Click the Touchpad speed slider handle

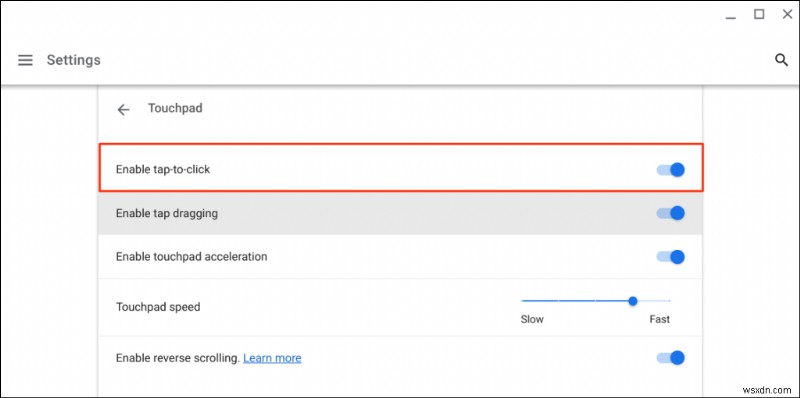(633, 301)
